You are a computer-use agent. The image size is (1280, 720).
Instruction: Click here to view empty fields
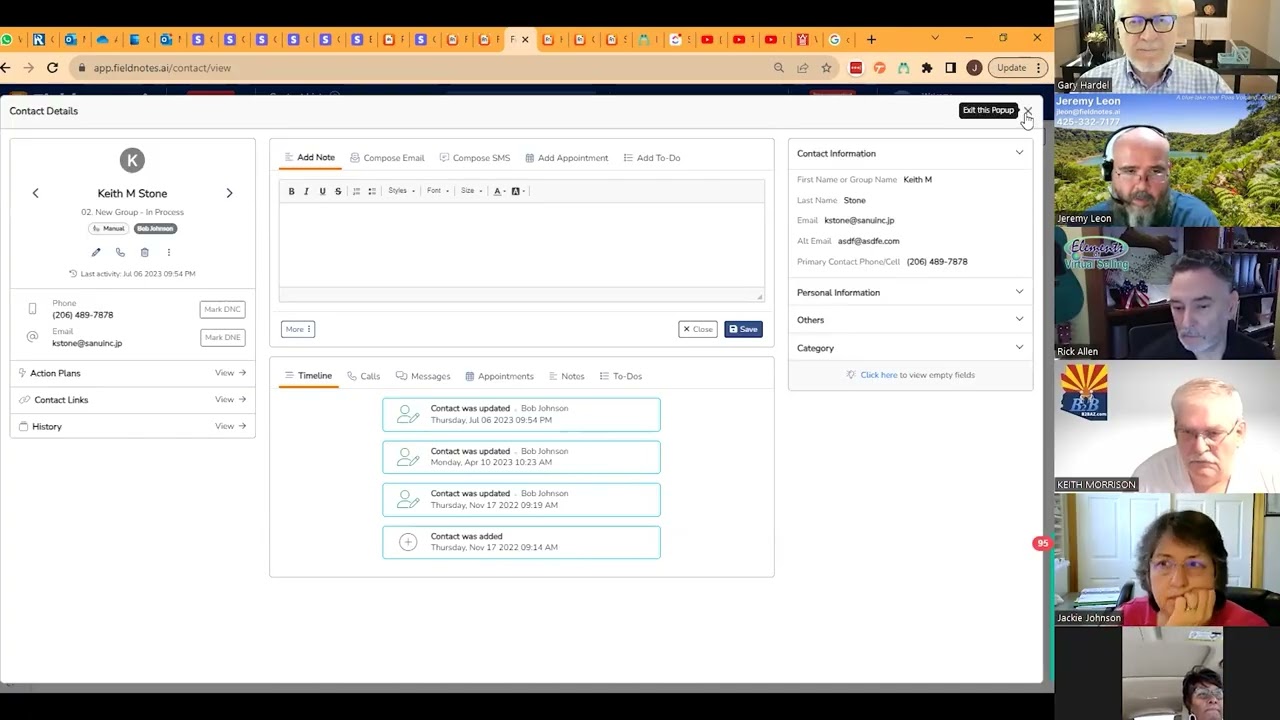pyautogui.click(x=878, y=375)
